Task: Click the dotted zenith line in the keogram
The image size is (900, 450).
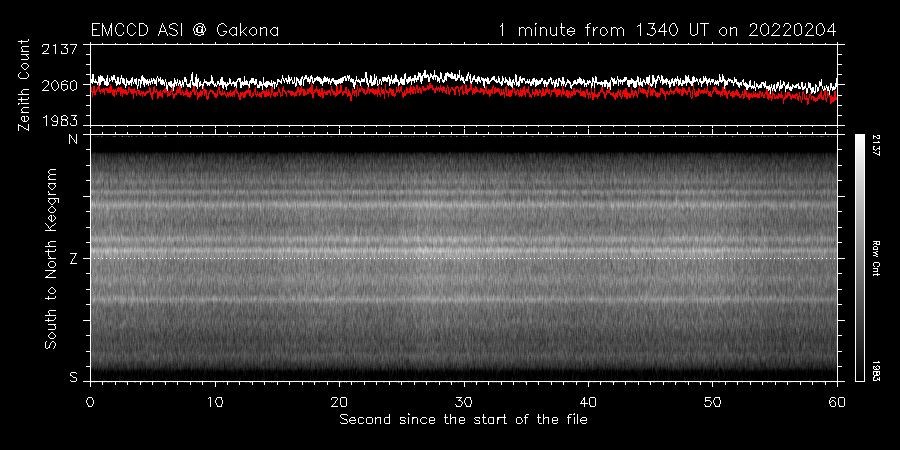Action: [463, 258]
